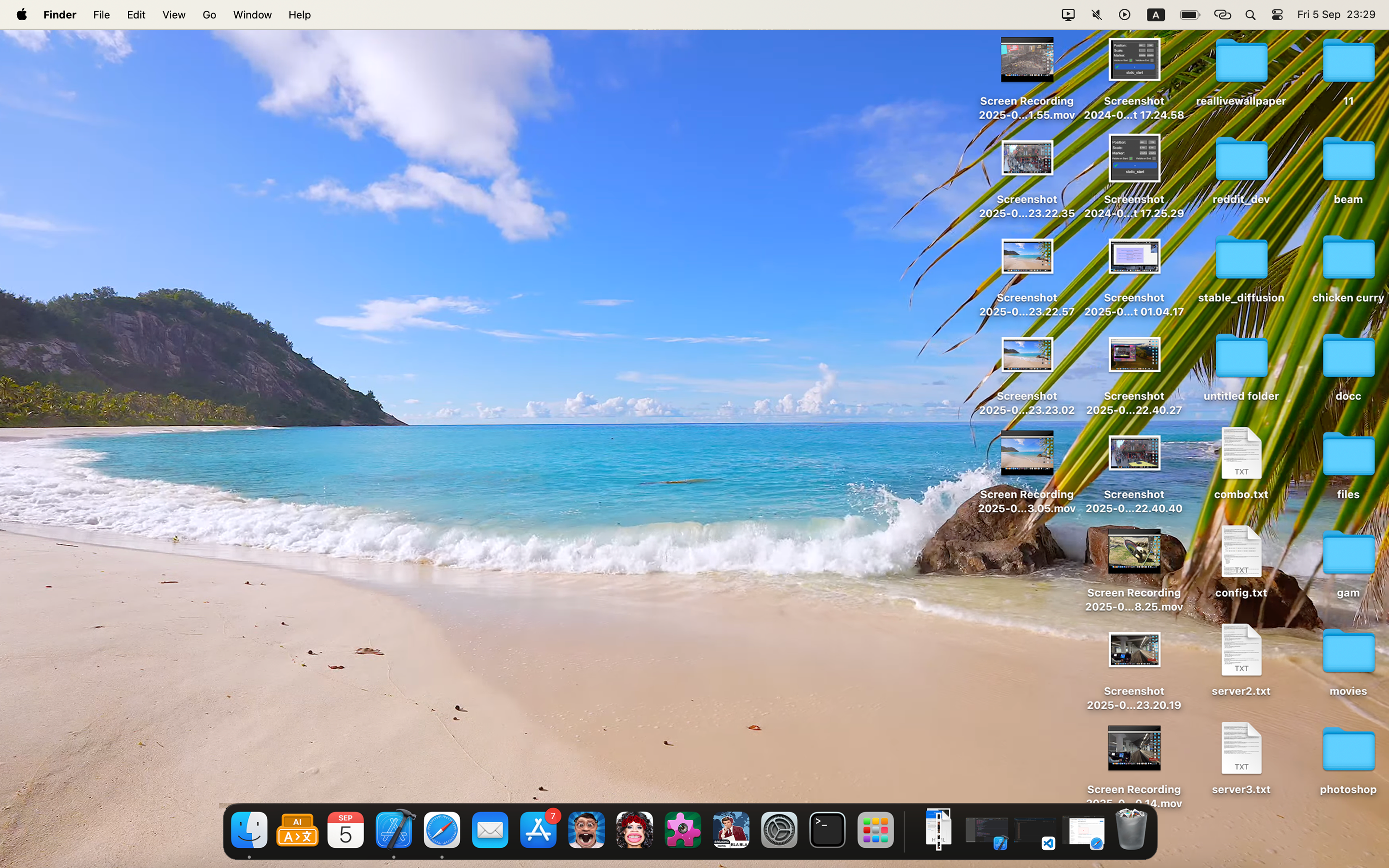Open Safari browser in dock
The width and height of the screenshot is (1389, 868).
442,830
